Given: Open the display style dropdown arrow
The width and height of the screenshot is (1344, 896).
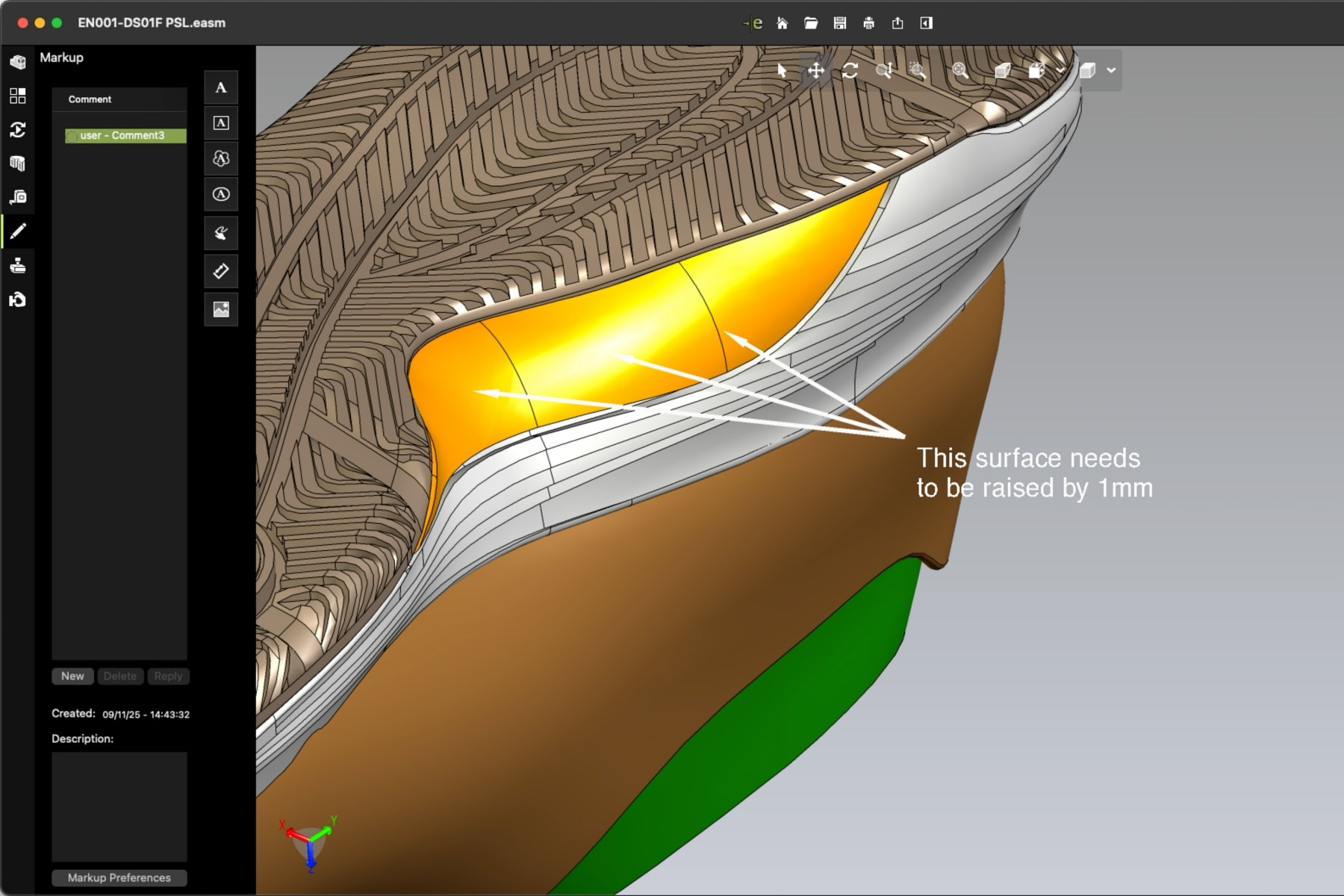Looking at the screenshot, I should 1111,71.
